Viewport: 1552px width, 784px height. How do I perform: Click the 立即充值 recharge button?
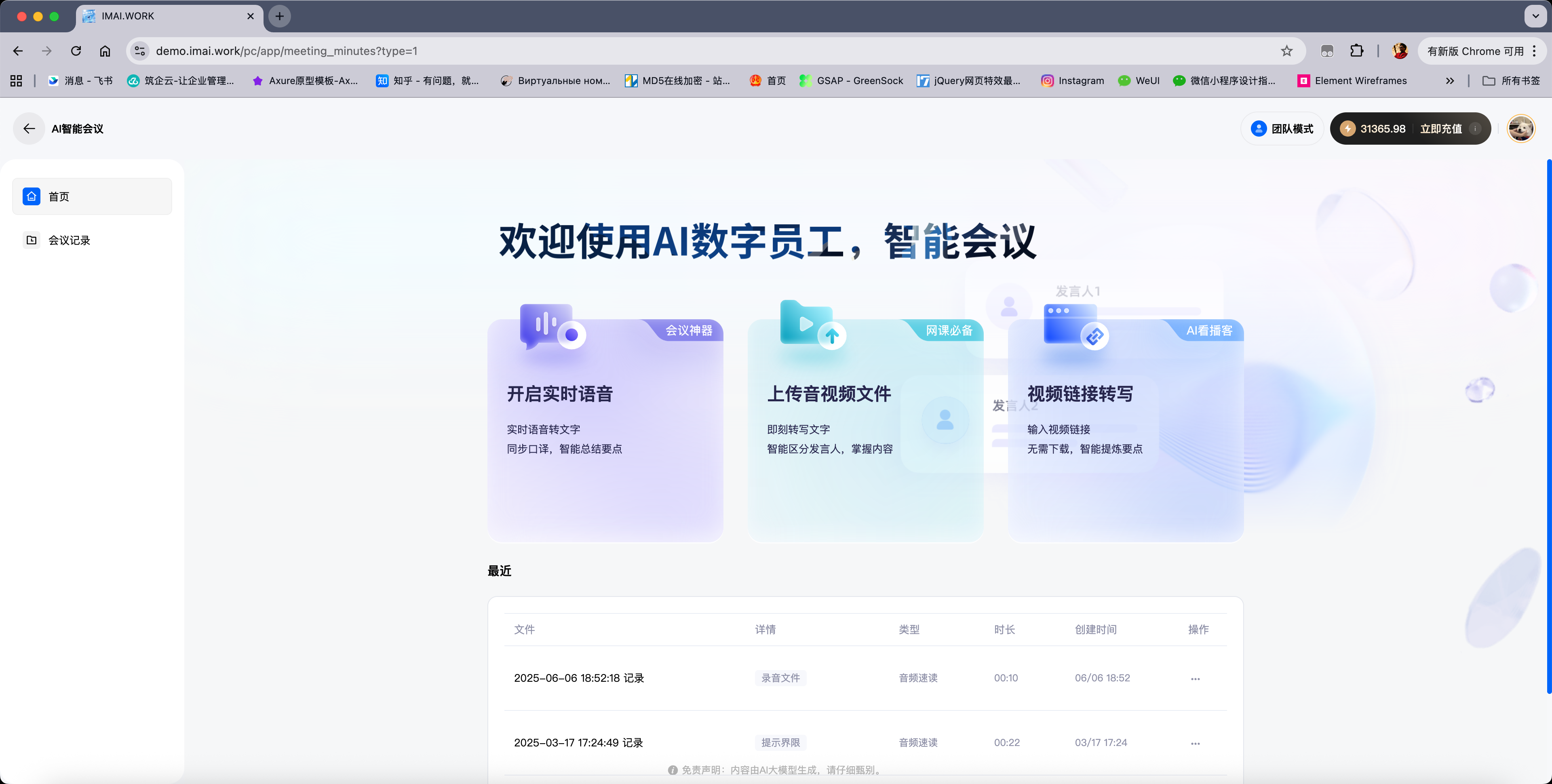click(1442, 129)
